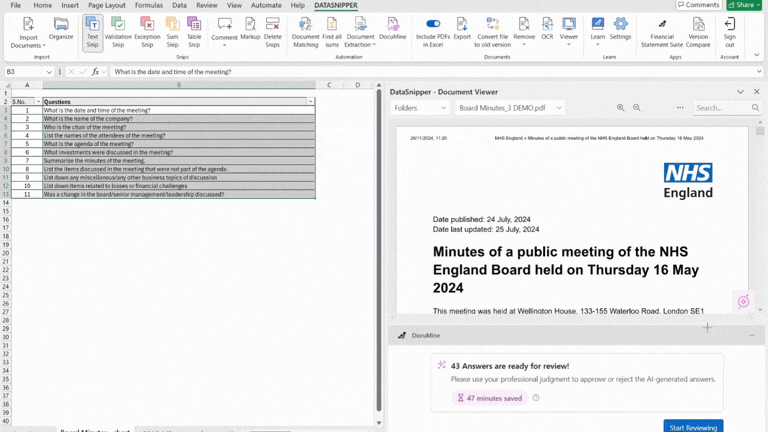Open the Name Box dropdown arrow
Image resolution: width=768 pixels, height=432 pixels.
coord(49,72)
